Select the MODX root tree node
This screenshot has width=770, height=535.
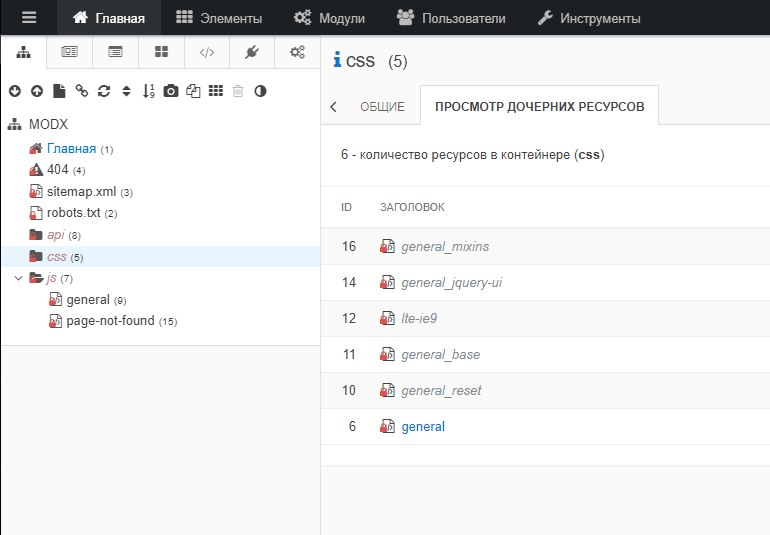pyautogui.click(x=48, y=124)
